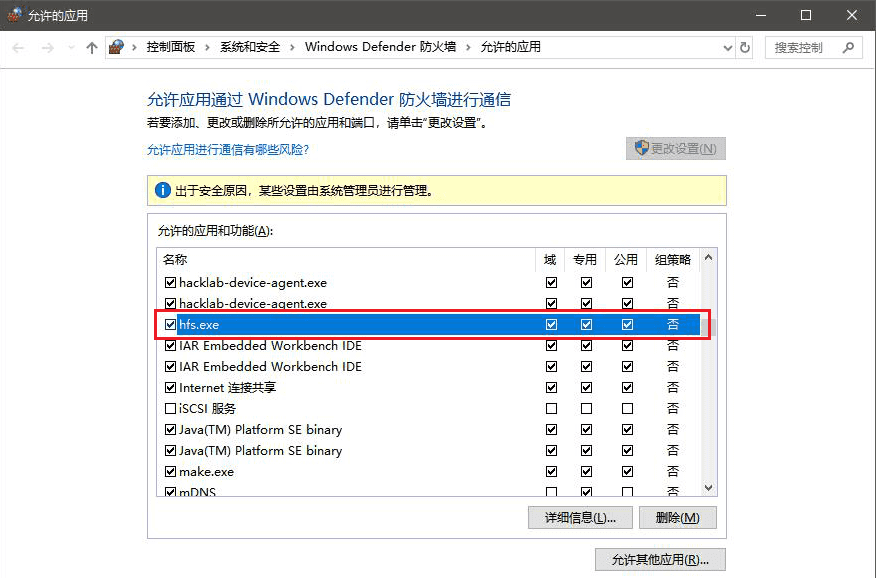
Task: Expand chevron after Windows Defender 防火墙 breadcrumb
Action: [x=468, y=48]
